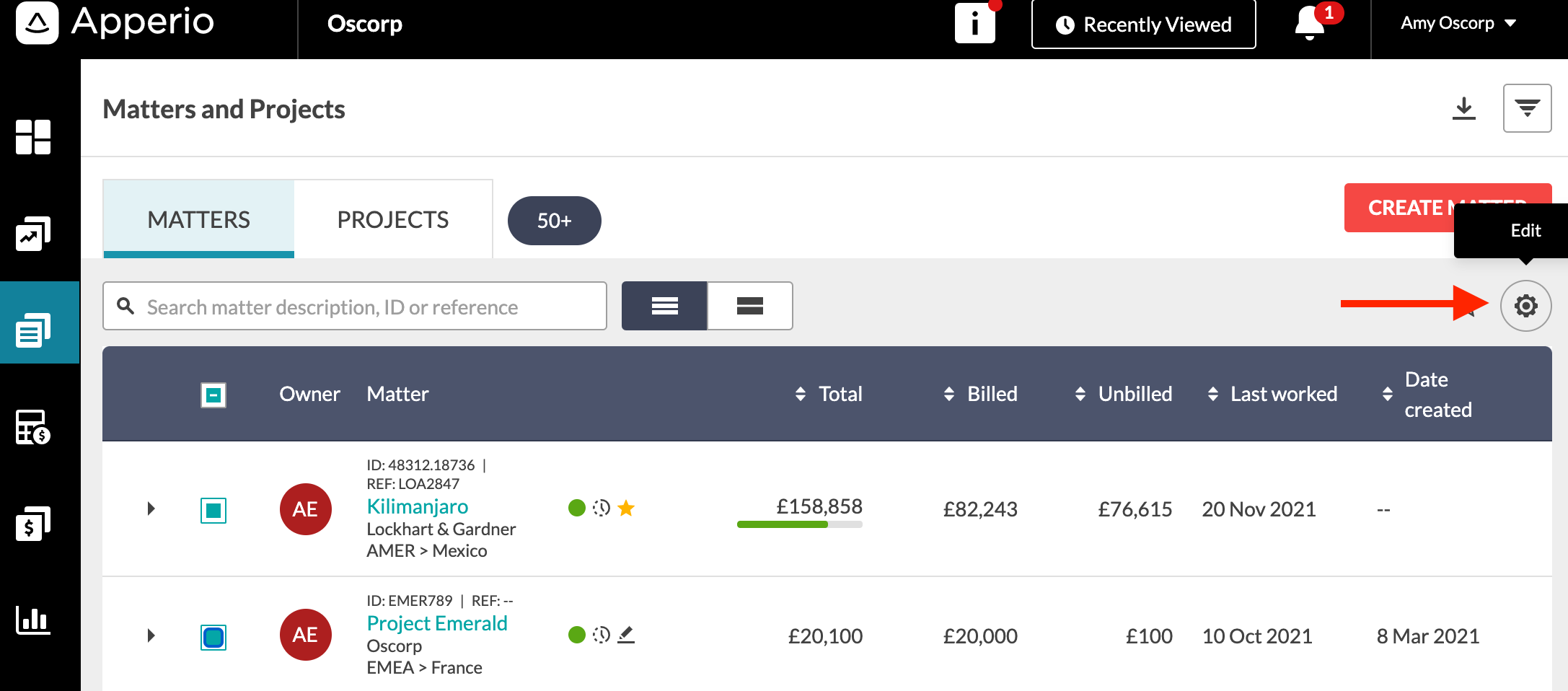Select the MATTERS tab
This screenshot has width=1568, height=691.
[x=199, y=219]
